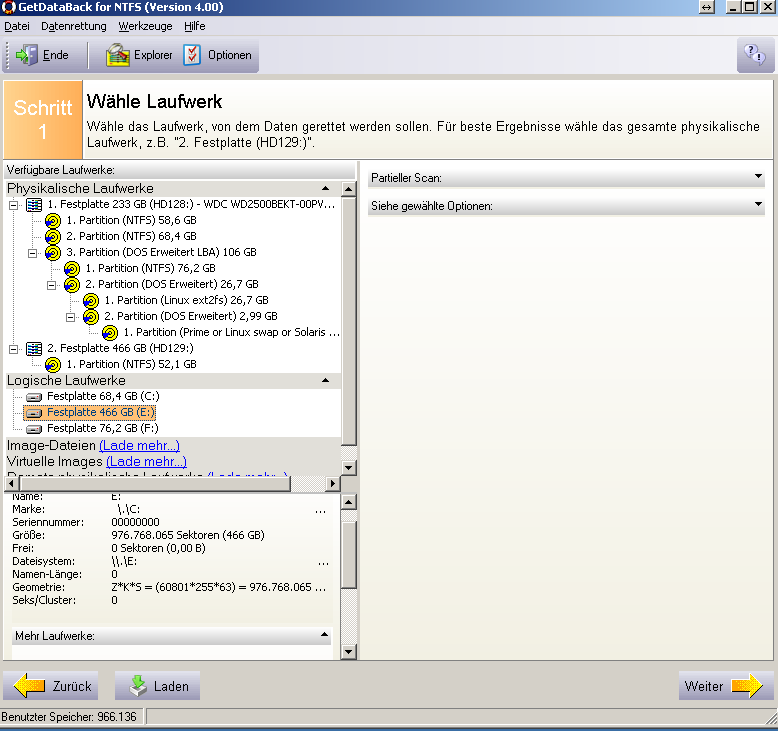Click the Linux swap partition icon
This screenshot has height=731, width=778.
coord(110,332)
